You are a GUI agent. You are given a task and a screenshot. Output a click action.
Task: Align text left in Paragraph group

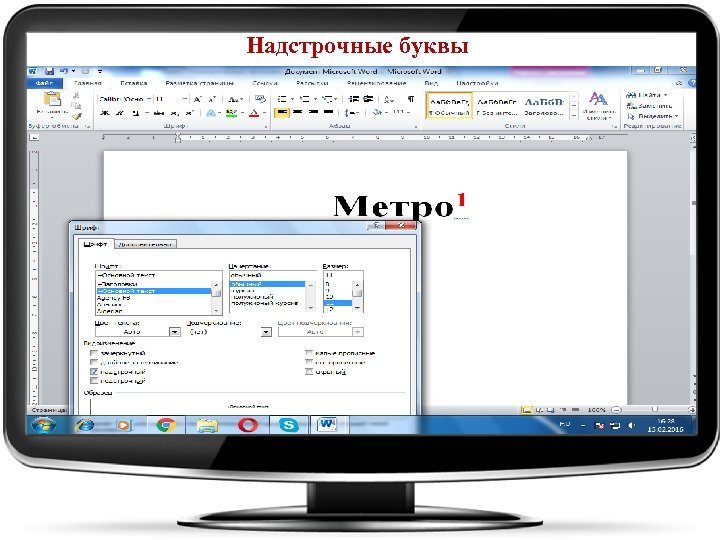[x=281, y=112]
